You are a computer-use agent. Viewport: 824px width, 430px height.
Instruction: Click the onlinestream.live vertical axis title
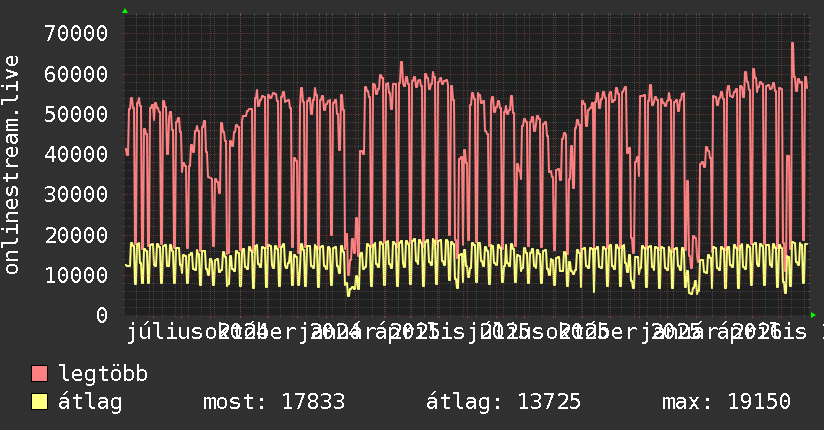click(12, 165)
